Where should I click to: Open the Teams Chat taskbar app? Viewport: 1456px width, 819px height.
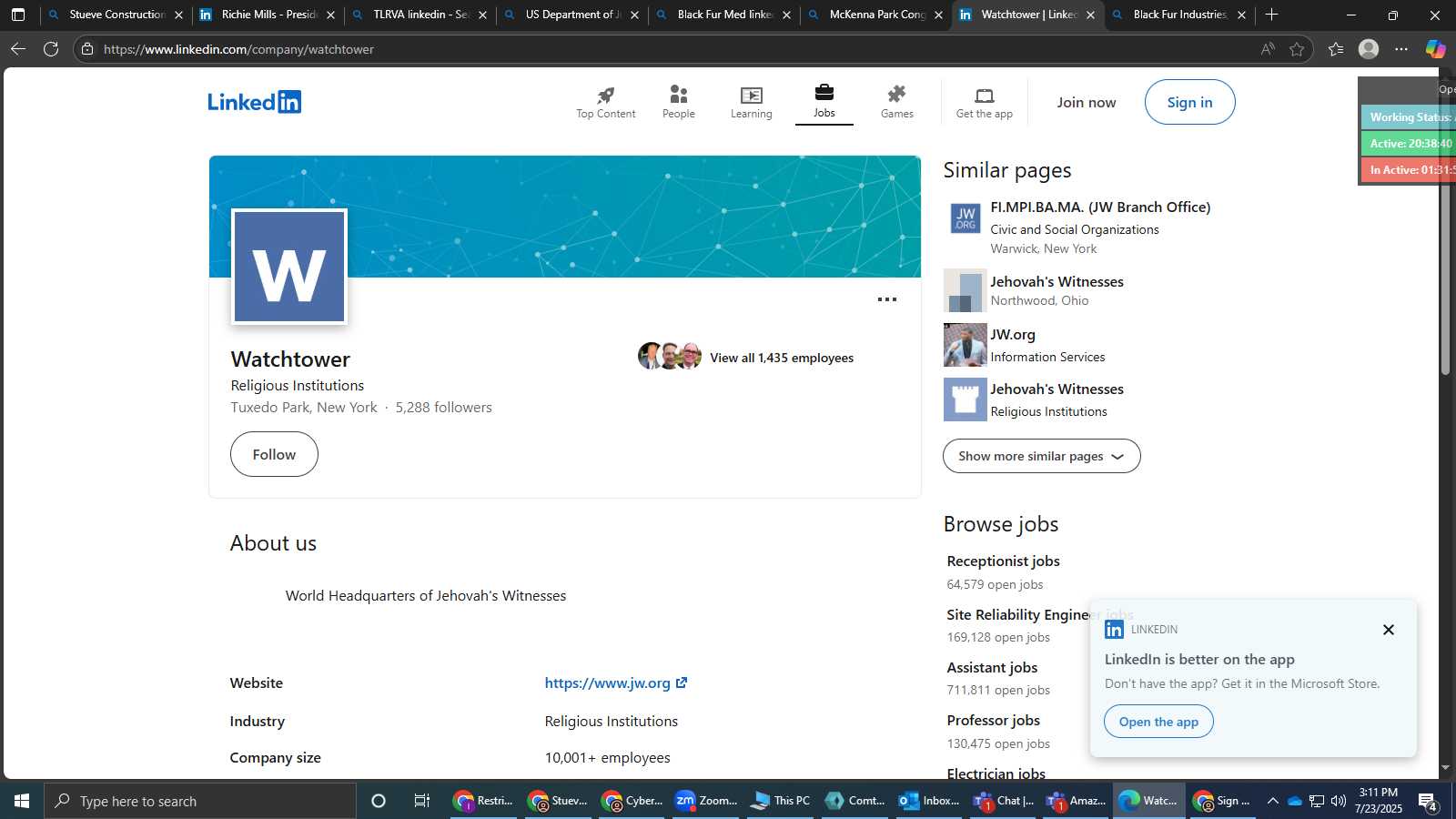pos(1002,801)
